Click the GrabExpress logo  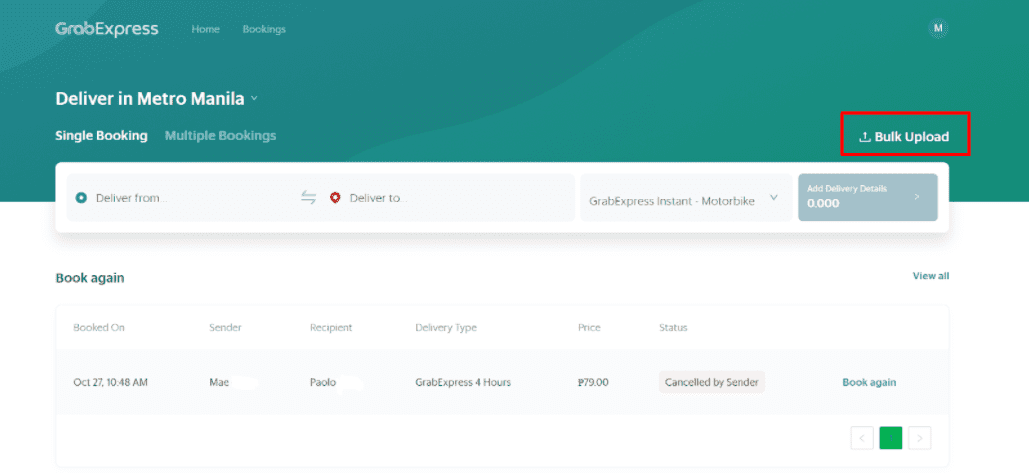(106, 29)
